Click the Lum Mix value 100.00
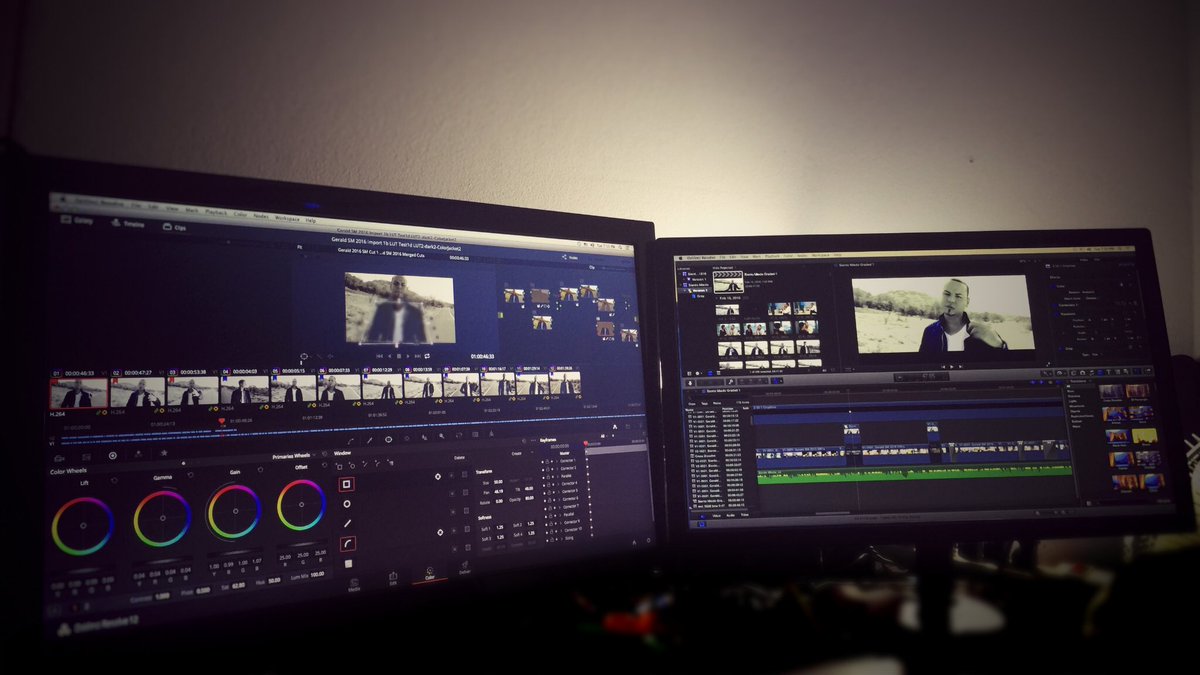Screen dimensions: 1200x675 coord(317,574)
